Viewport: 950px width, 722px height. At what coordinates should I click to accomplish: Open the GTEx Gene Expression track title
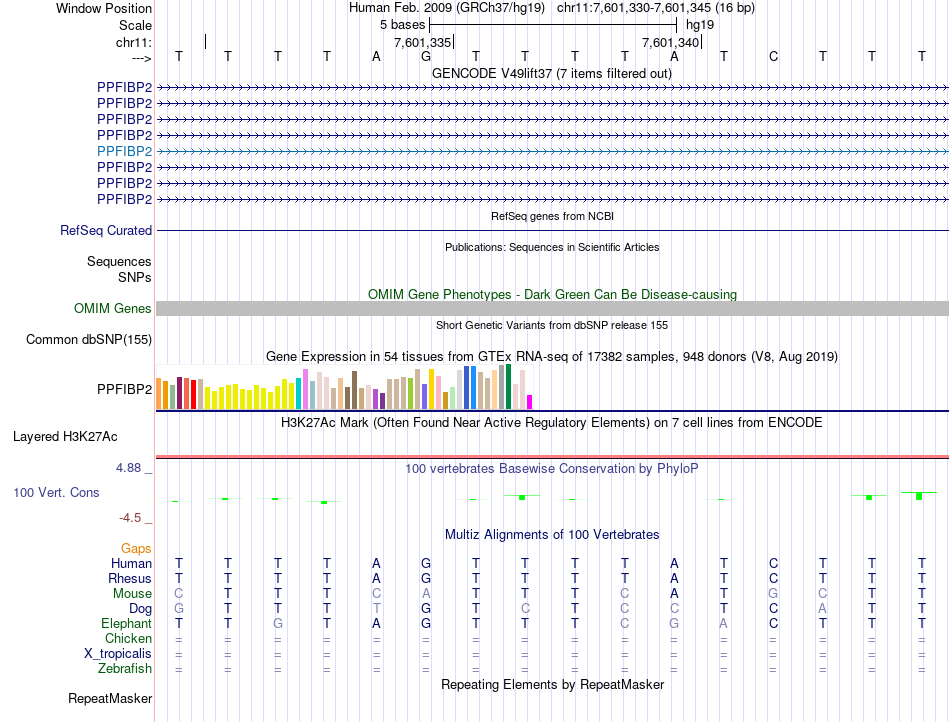(x=552, y=357)
